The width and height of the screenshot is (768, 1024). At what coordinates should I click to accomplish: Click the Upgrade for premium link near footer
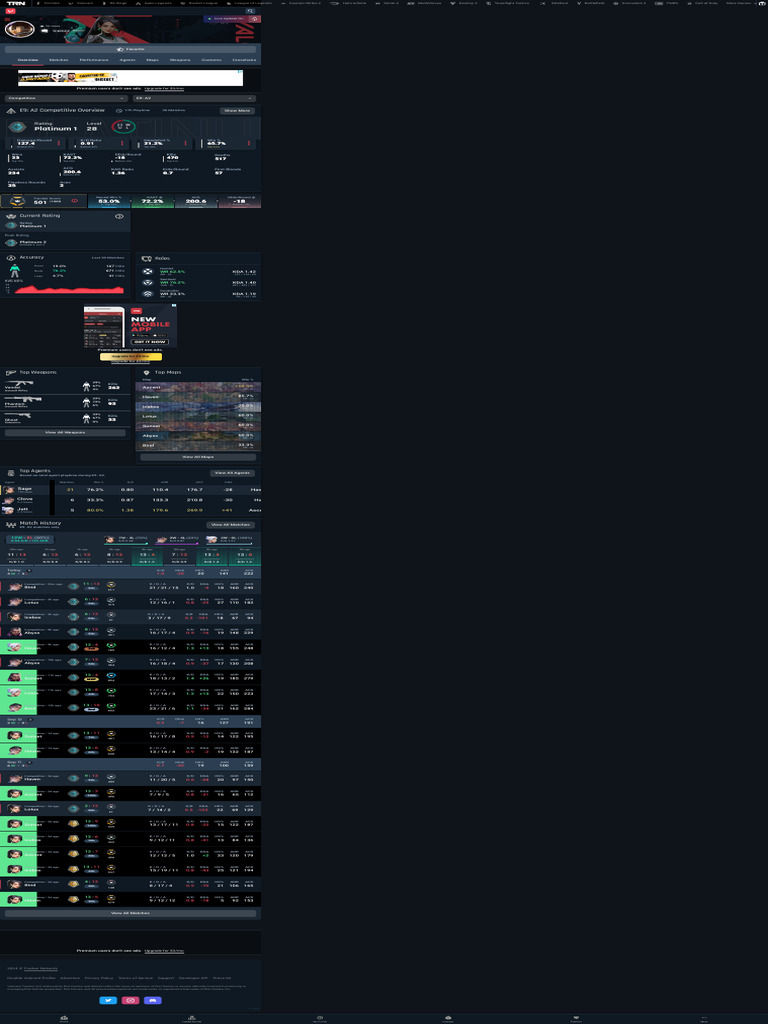click(x=164, y=951)
